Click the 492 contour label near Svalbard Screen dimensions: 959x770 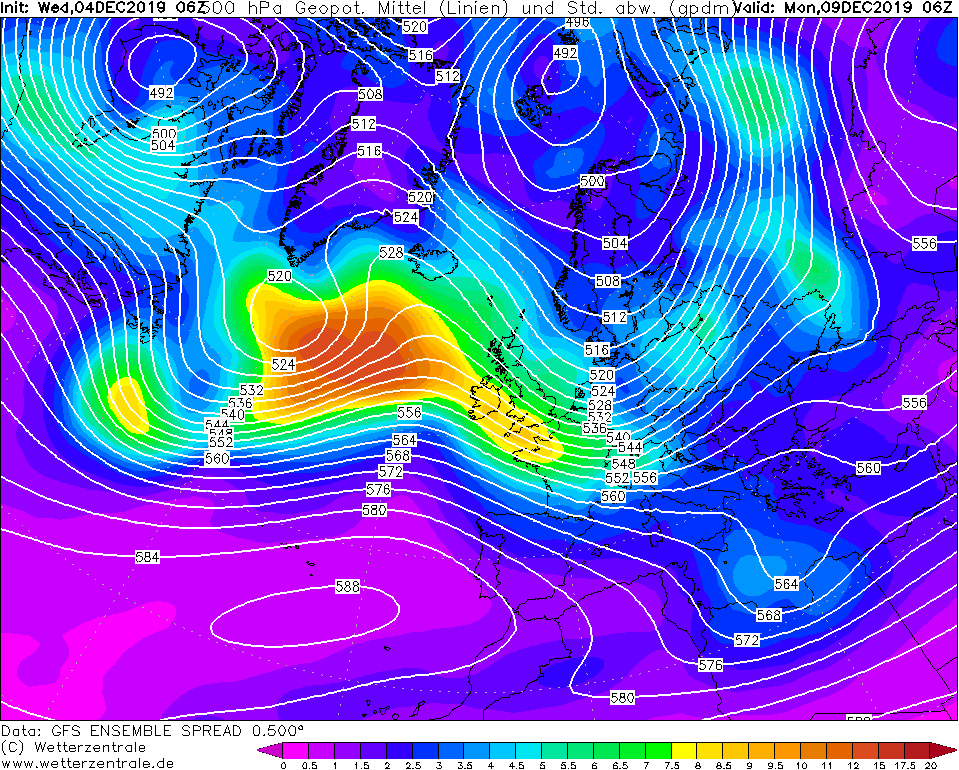(x=566, y=53)
